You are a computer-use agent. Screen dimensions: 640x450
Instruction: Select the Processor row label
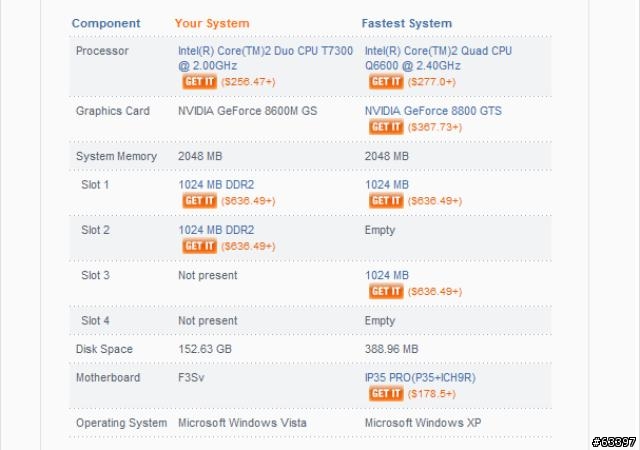coord(102,51)
